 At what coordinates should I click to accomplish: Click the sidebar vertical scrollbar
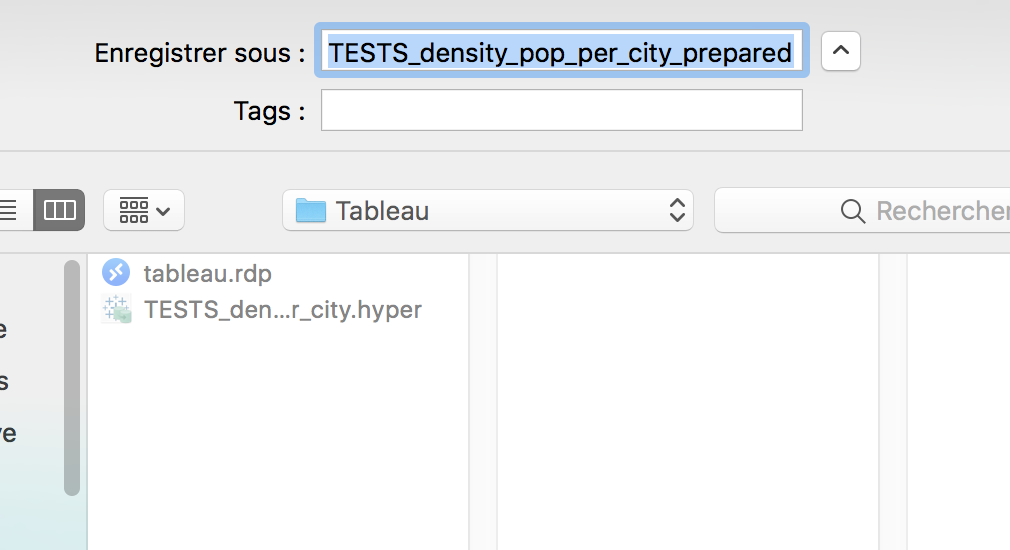coord(72,377)
